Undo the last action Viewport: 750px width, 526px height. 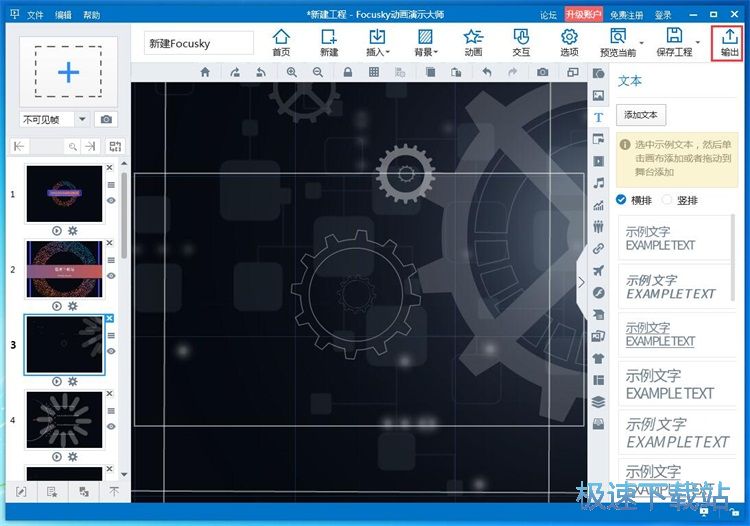[x=486, y=72]
